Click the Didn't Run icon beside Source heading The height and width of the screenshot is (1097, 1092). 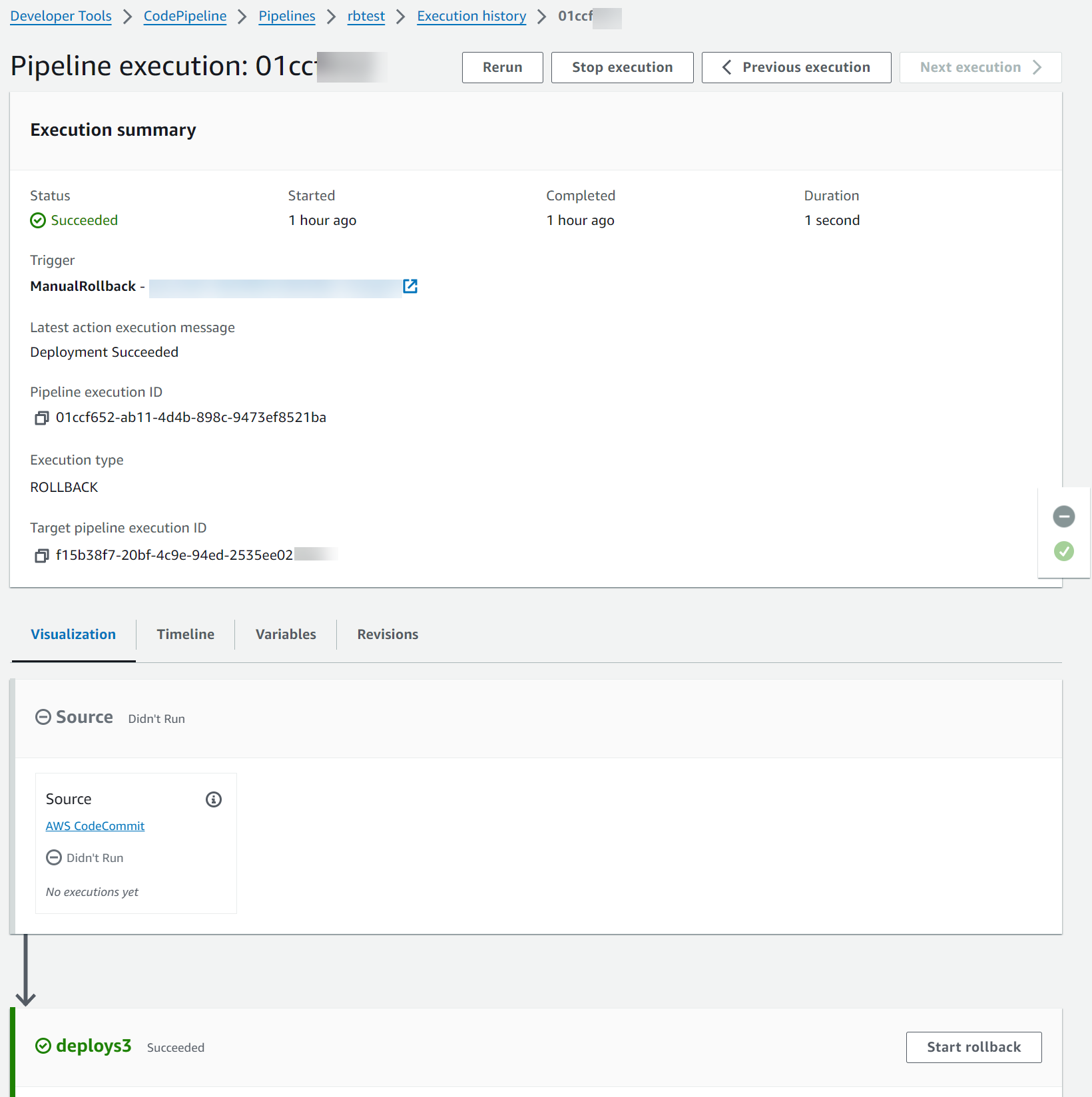pyautogui.click(x=43, y=717)
